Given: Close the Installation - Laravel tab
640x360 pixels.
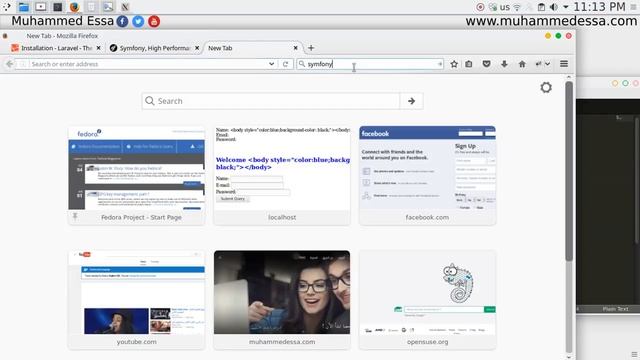Looking at the screenshot, I should coord(98,48).
